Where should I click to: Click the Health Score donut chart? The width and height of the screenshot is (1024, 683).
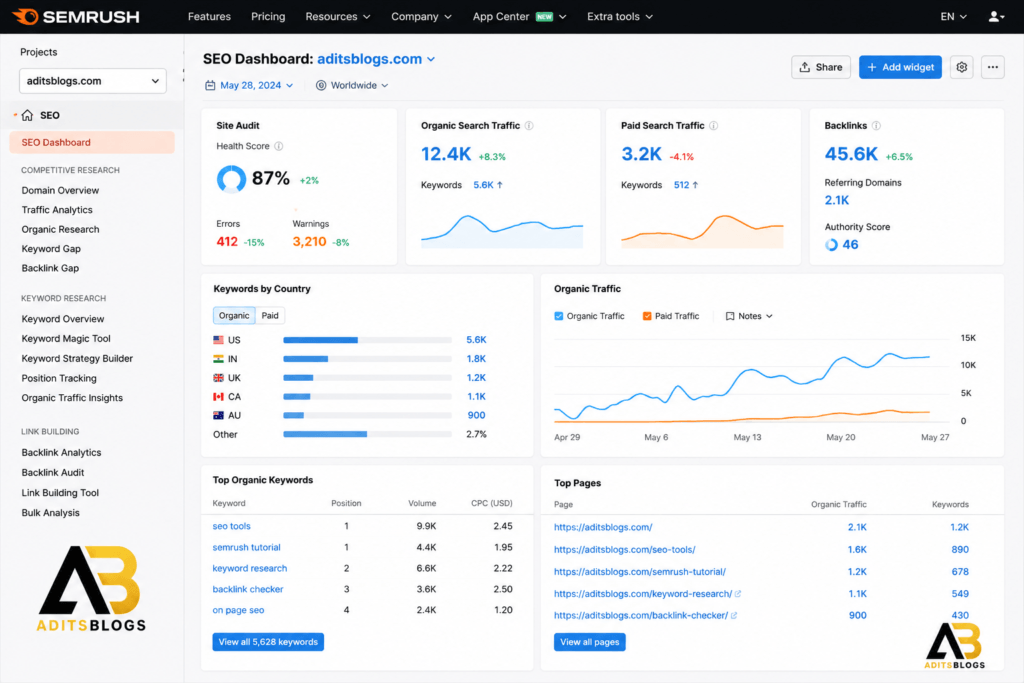[x=231, y=179]
